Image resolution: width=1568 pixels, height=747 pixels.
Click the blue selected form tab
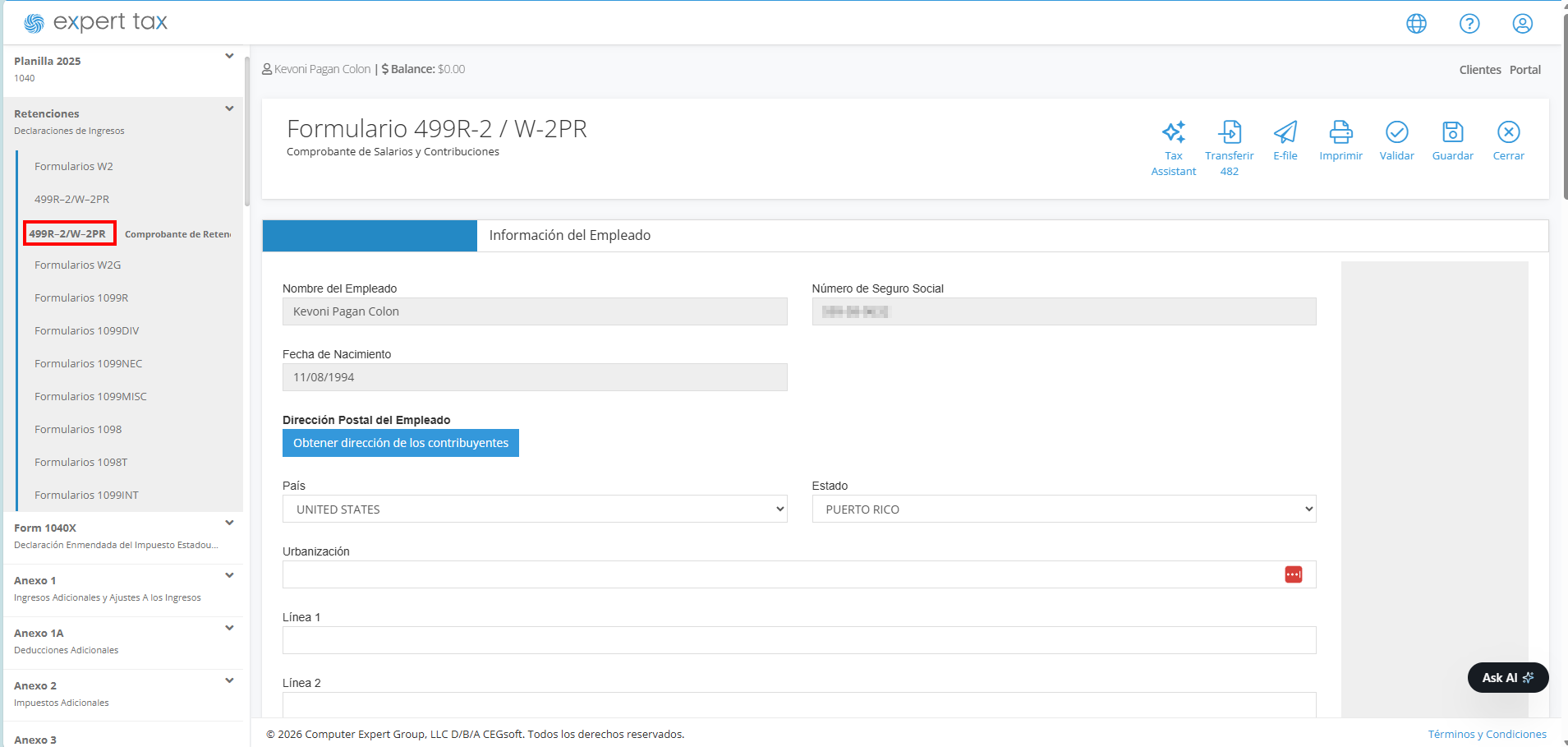click(x=370, y=236)
